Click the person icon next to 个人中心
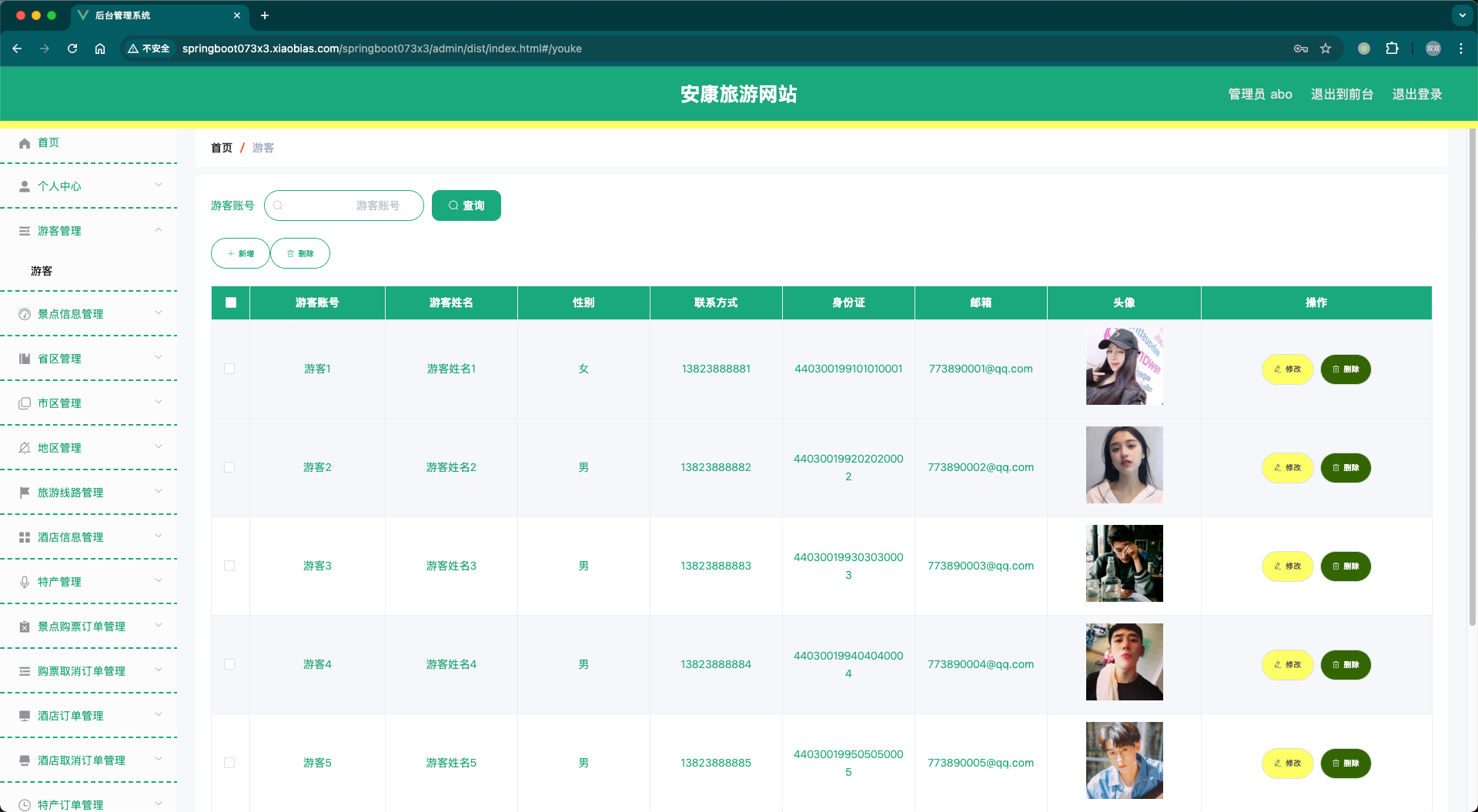Screen dimensions: 1478x812 pos(25,186)
